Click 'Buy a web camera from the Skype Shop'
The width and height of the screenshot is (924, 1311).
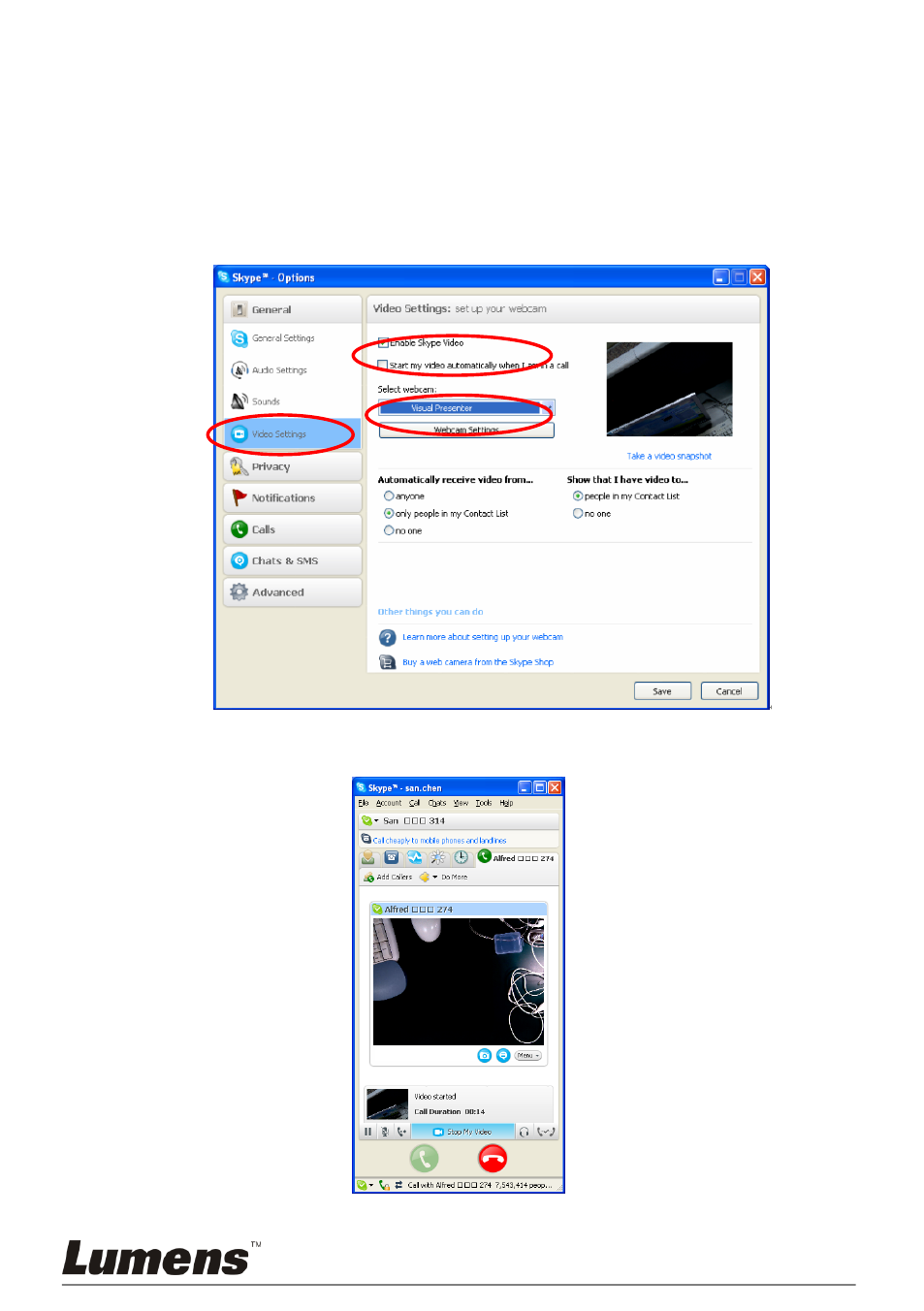click(x=478, y=662)
